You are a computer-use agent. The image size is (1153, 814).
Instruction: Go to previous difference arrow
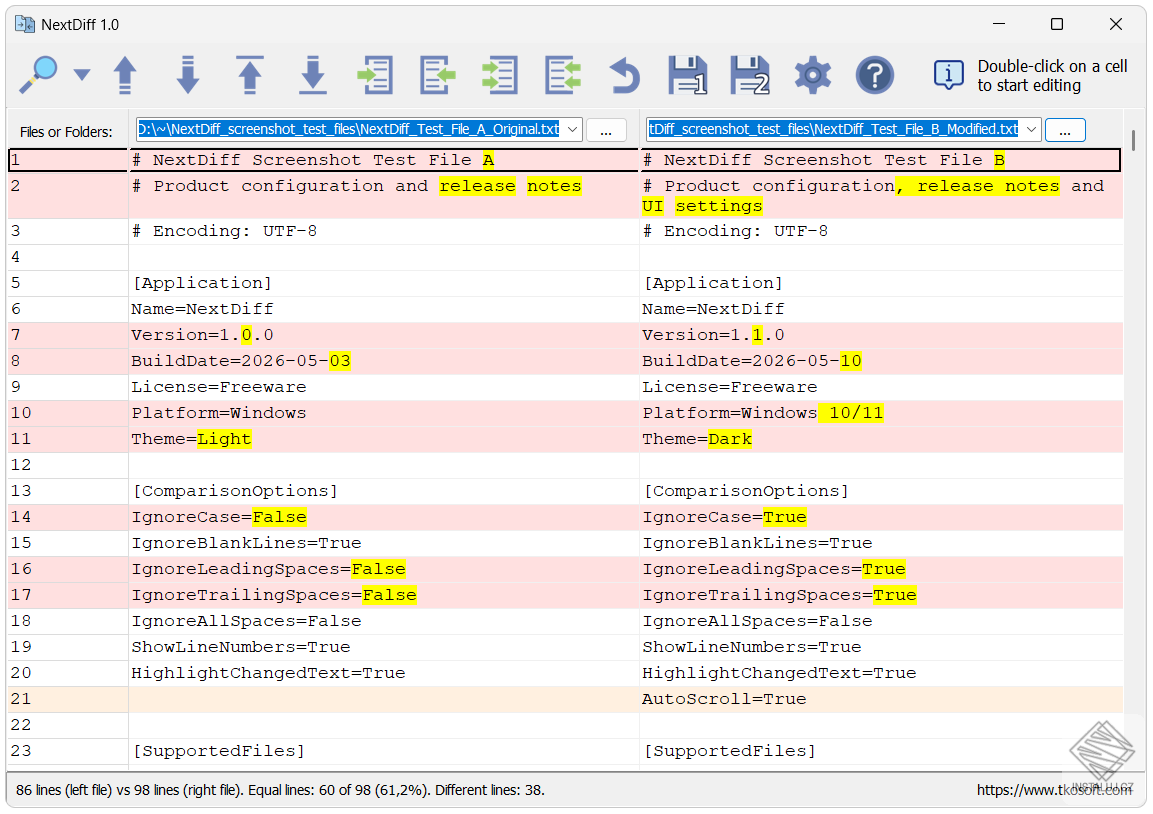point(125,75)
